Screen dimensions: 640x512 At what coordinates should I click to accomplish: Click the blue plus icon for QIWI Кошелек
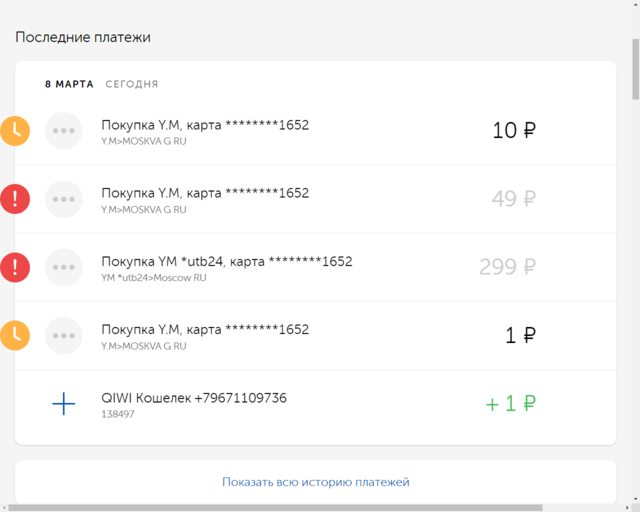[x=64, y=404]
